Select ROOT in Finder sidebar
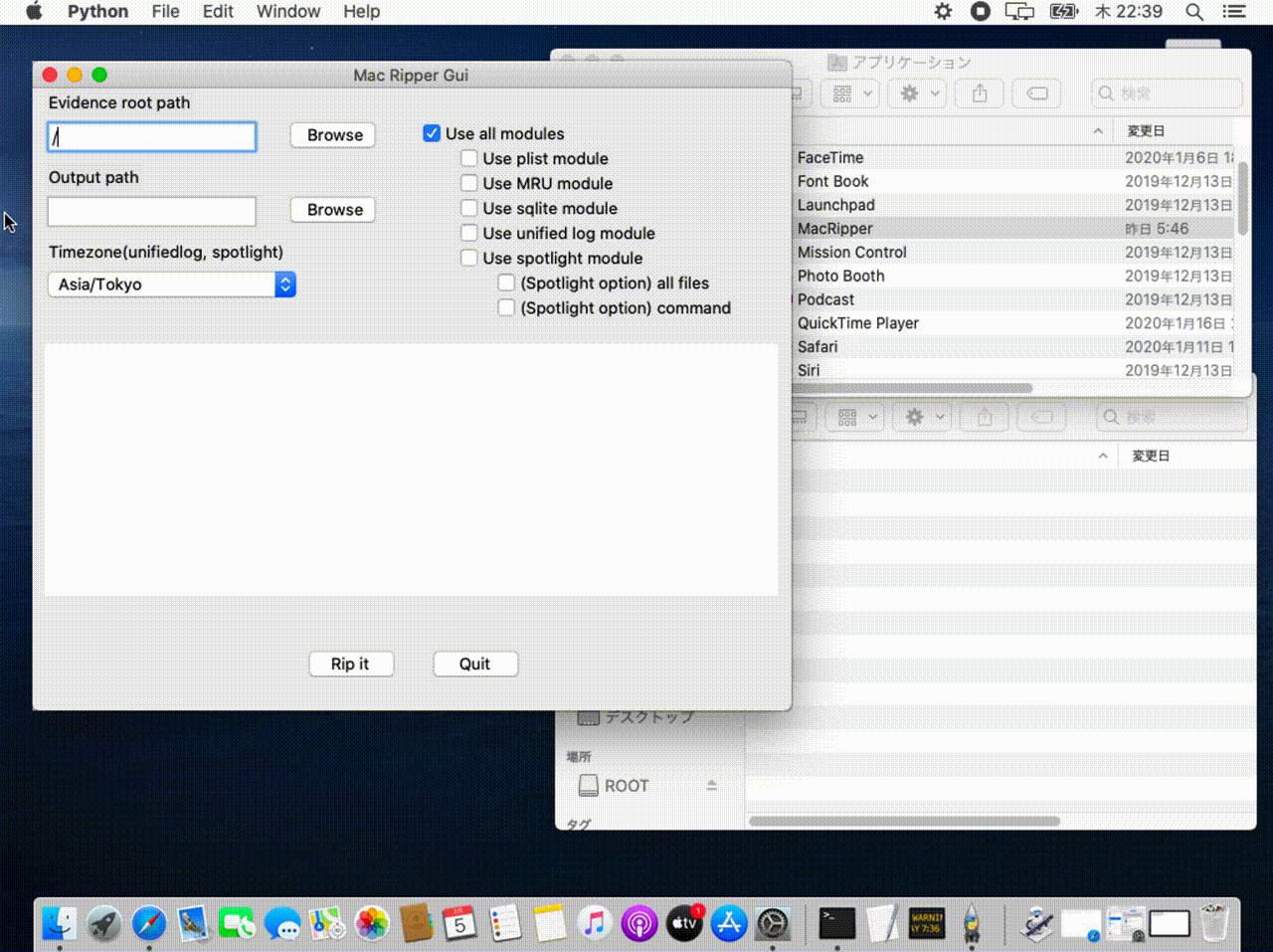The width and height of the screenshot is (1273, 952). point(627,786)
